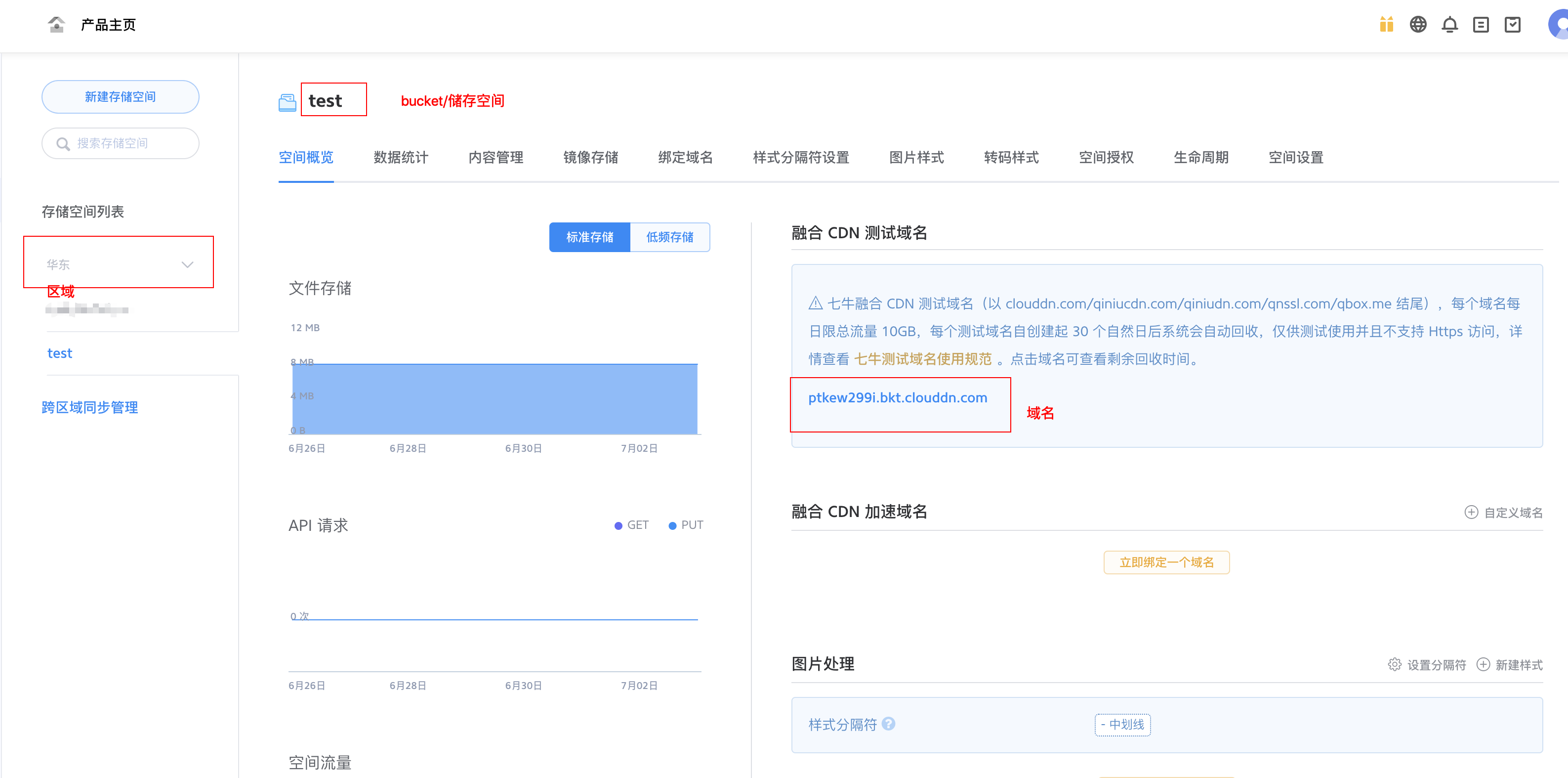Screen dimensions: 1568x778
Task: Click the gear icon beside 设置分隔符
Action: click(x=1395, y=665)
